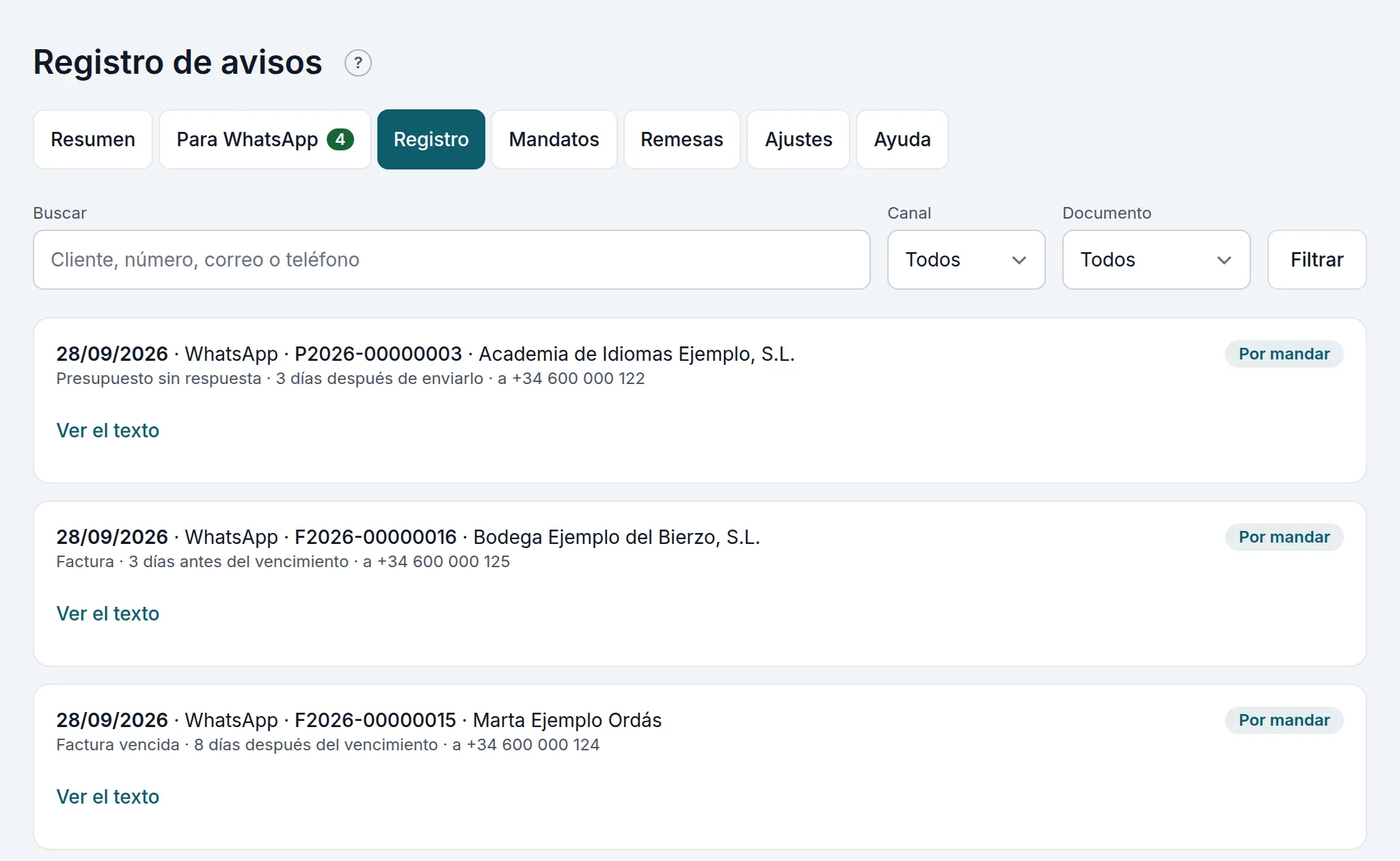This screenshot has height=861, width=1400.
Task: Switch to the Para WhatsApp tab
Action: tap(265, 139)
